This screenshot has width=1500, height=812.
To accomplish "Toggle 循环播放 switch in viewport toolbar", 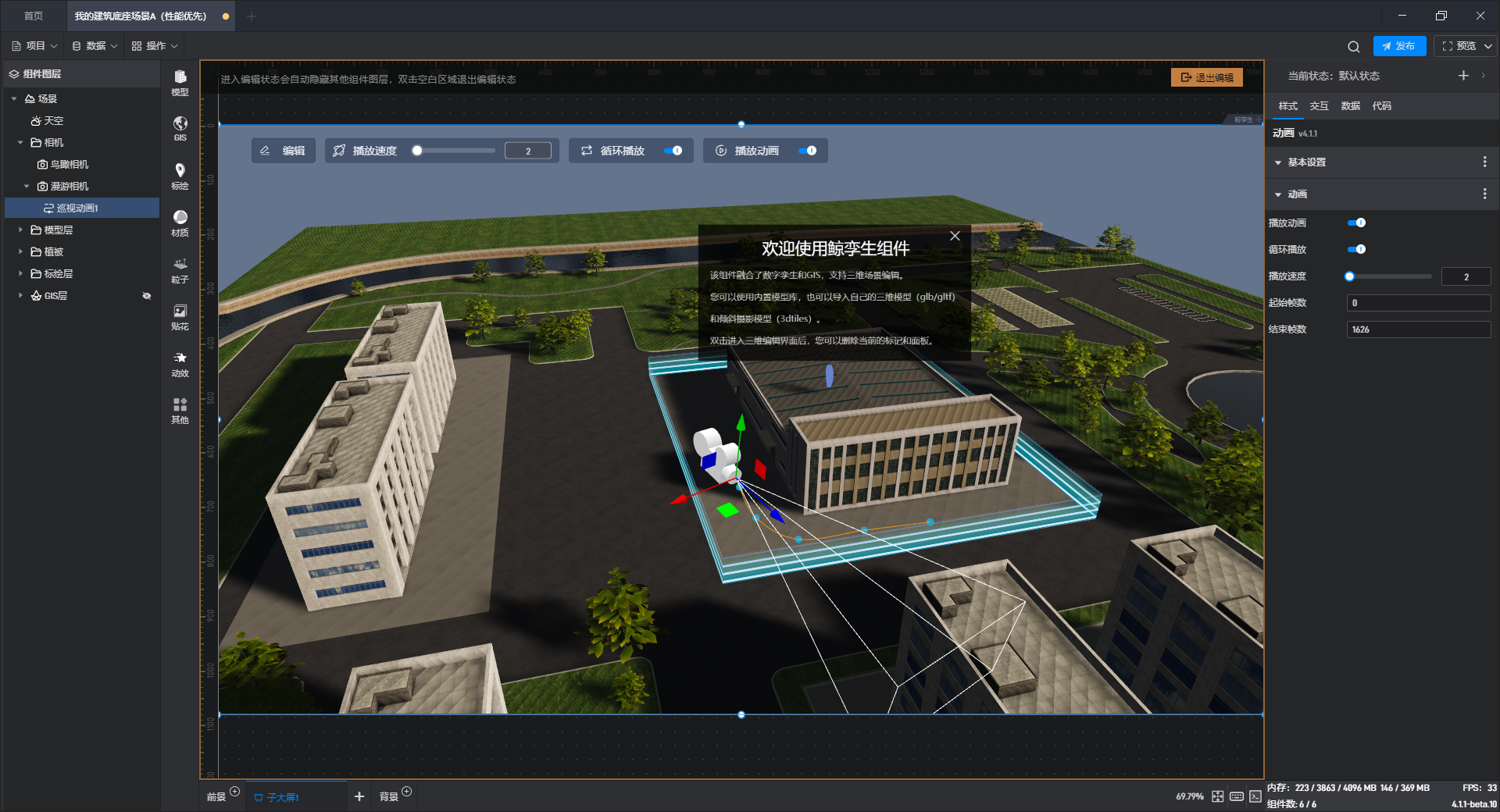I will pyautogui.click(x=673, y=151).
